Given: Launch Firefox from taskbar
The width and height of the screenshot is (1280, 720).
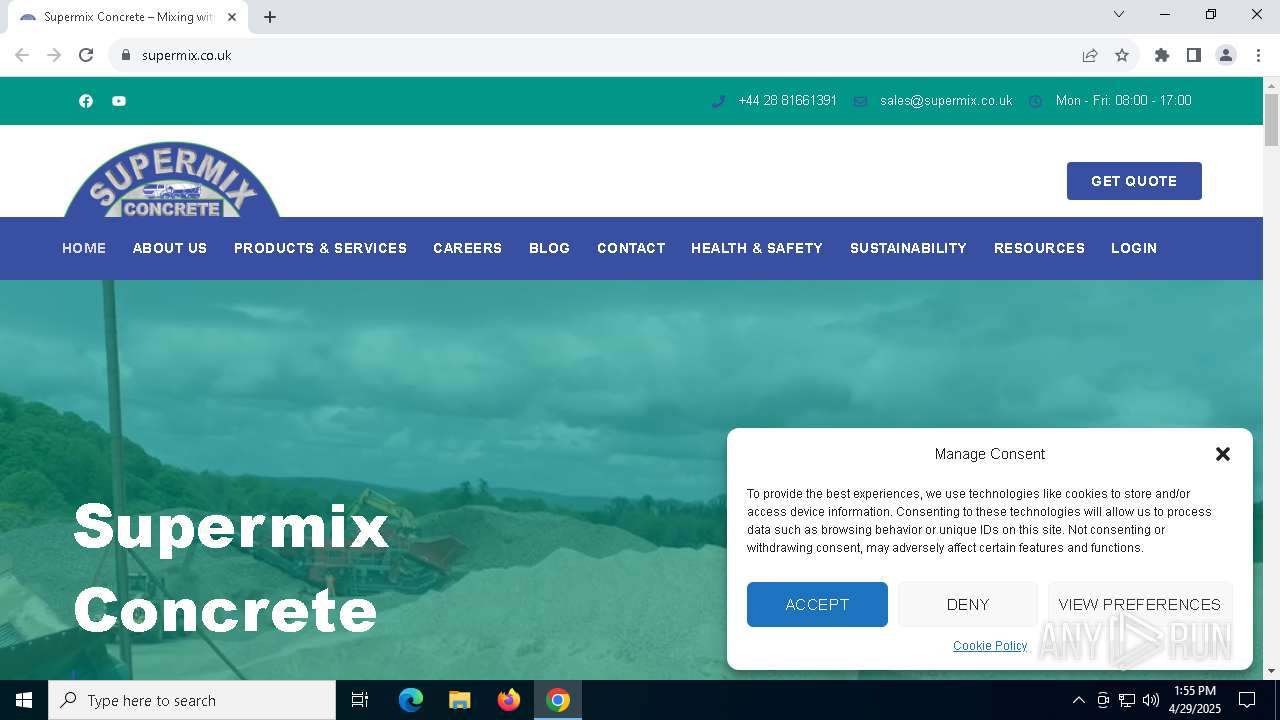Looking at the screenshot, I should [509, 700].
